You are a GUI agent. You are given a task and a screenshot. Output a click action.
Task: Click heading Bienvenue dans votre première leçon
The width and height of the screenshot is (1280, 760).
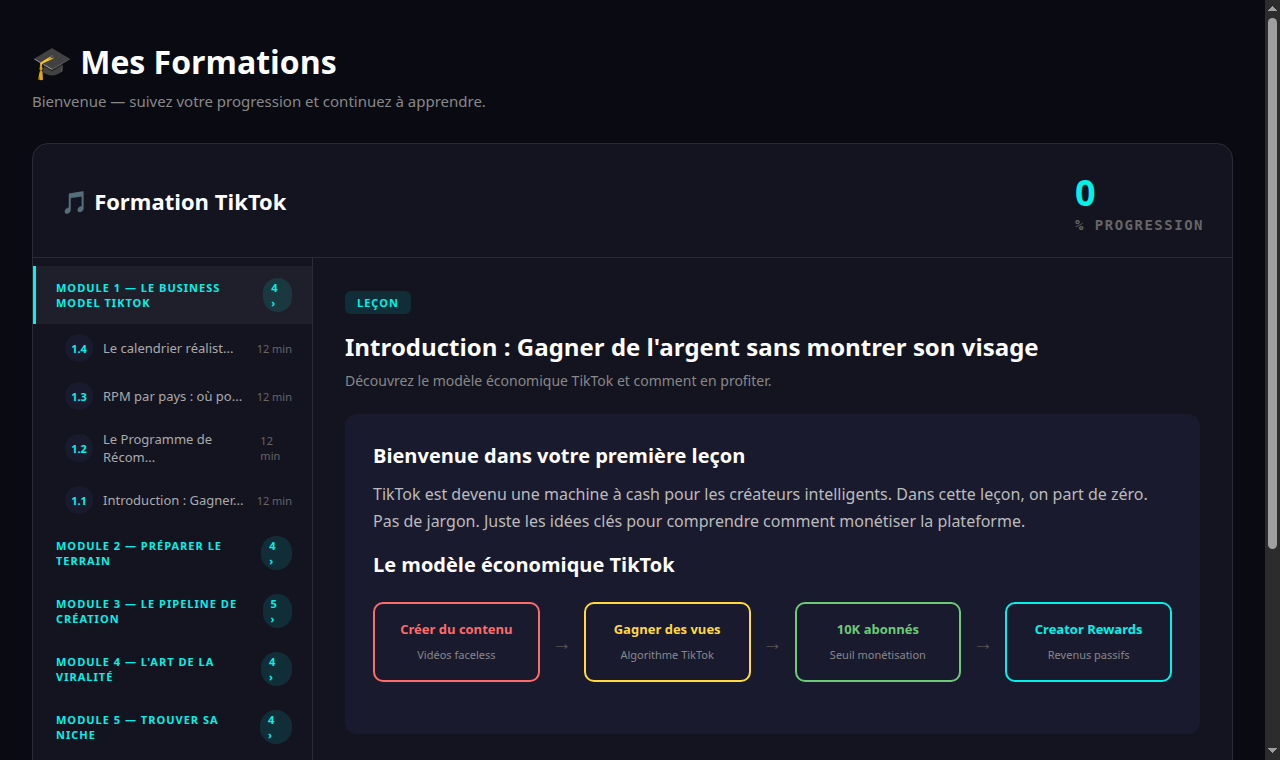pyautogui.click(x=559, y=456)
